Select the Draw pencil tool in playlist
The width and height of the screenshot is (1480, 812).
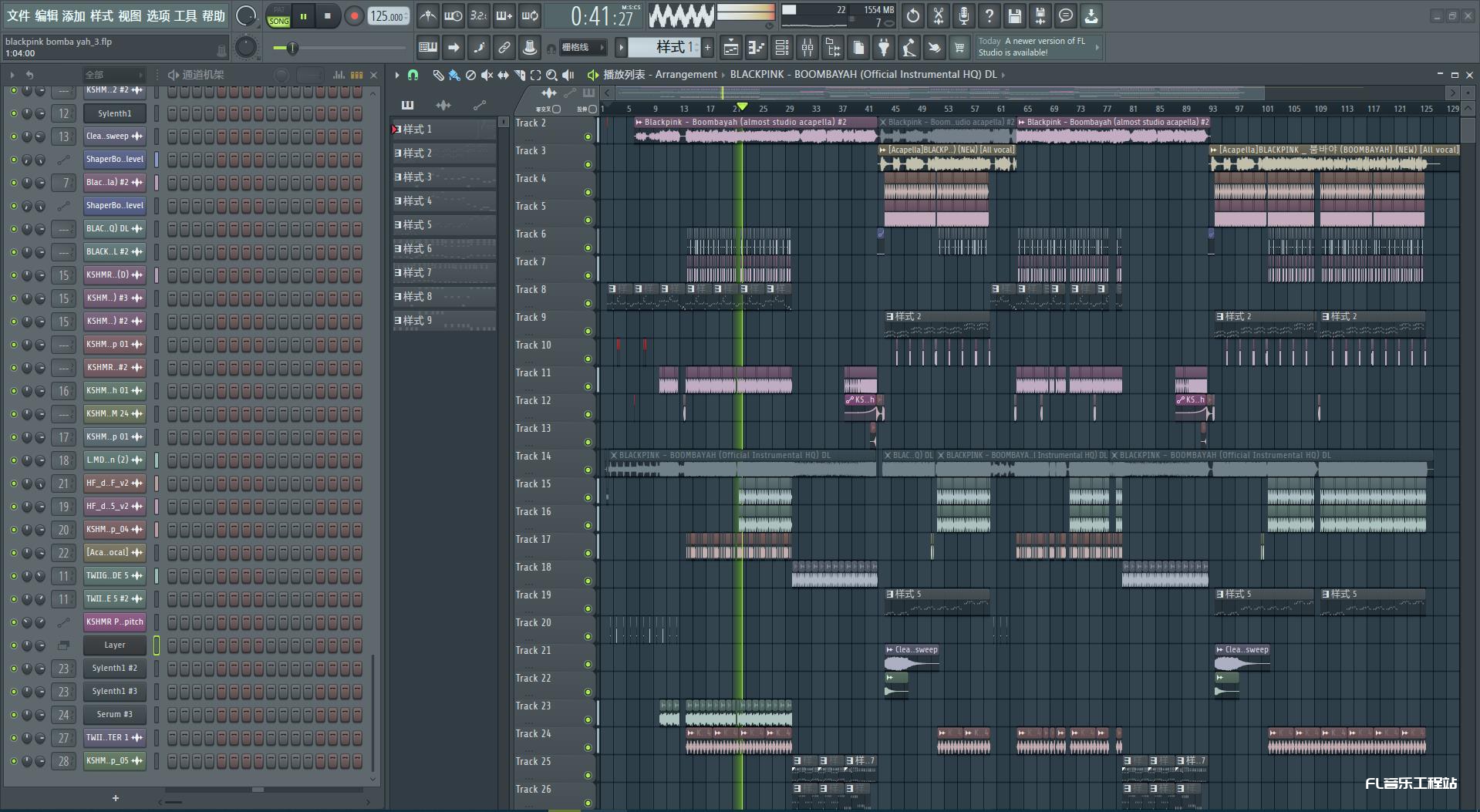[x=438, y=75]
